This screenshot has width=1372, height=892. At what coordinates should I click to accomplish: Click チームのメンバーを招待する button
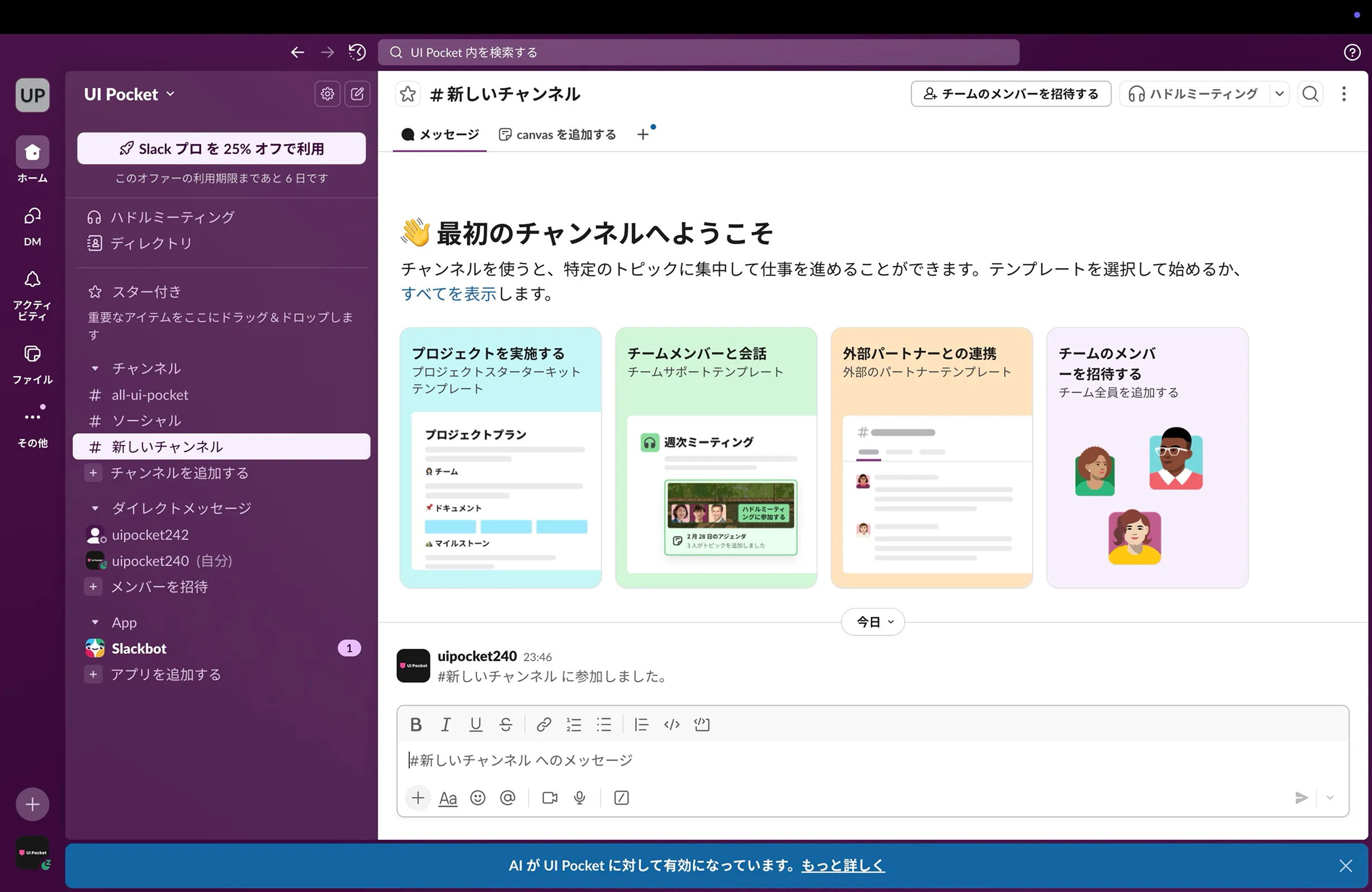[x=1011, y=94]
